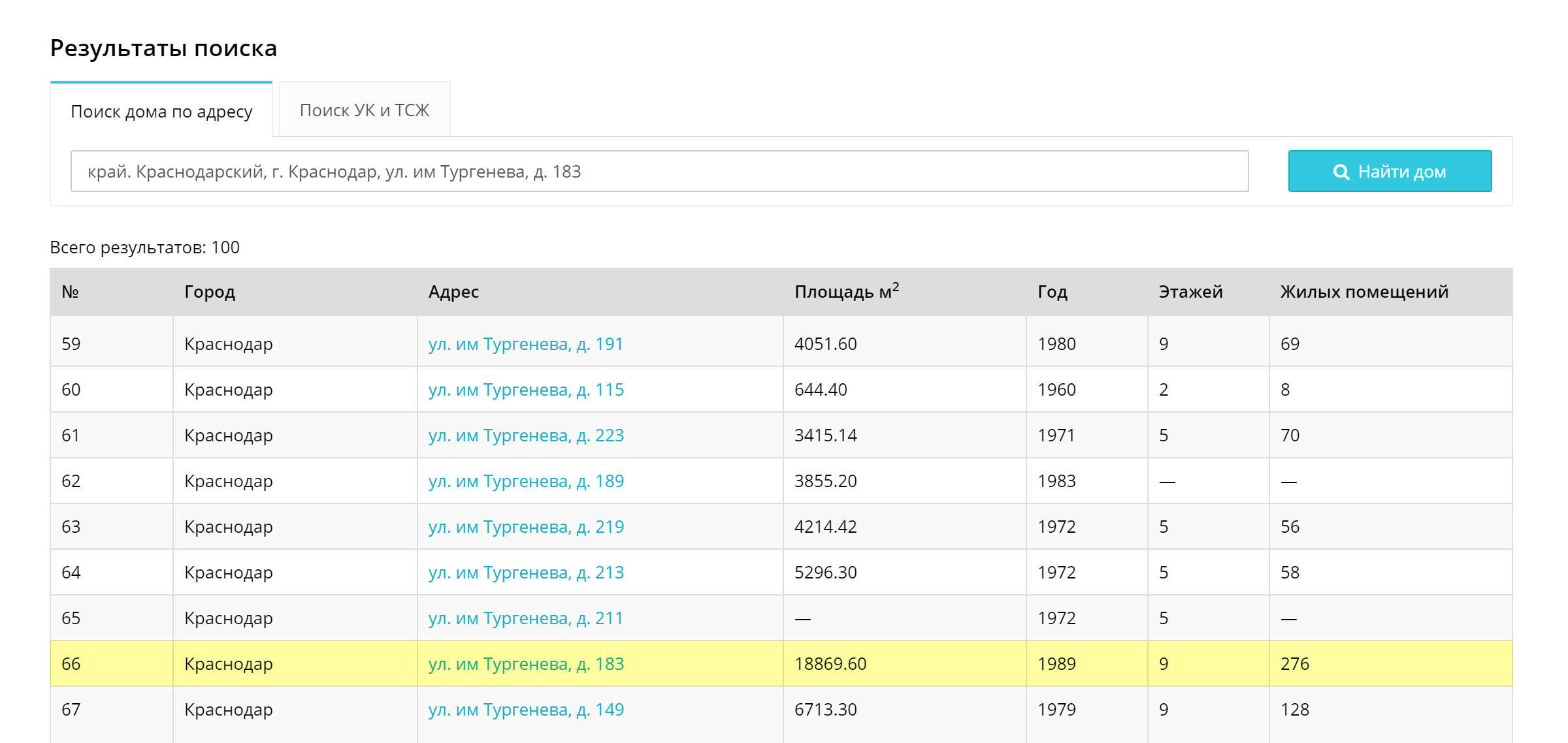
Task: Open link ул. им Тургенева, д. 191
Action: 525,344
